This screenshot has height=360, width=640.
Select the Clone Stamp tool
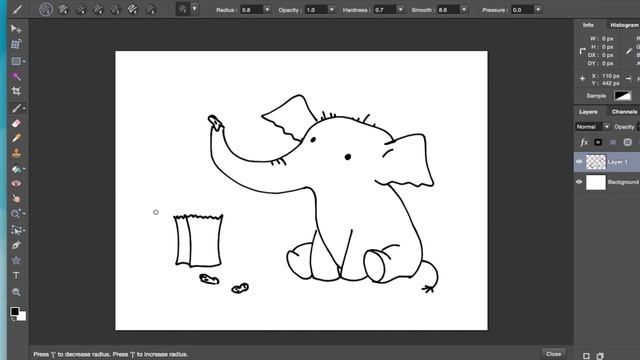coord(16,153)
